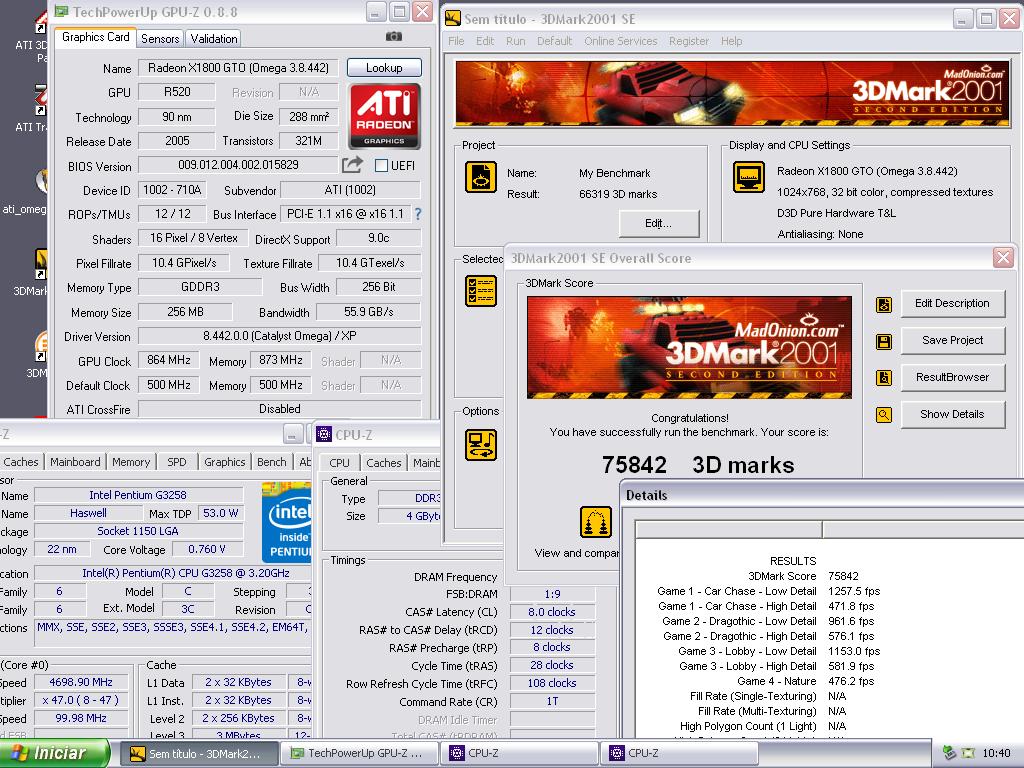This screenshot has height=768, width=1024.
Task: Click the 75842 3D marks score
Action: coord(697,465)
